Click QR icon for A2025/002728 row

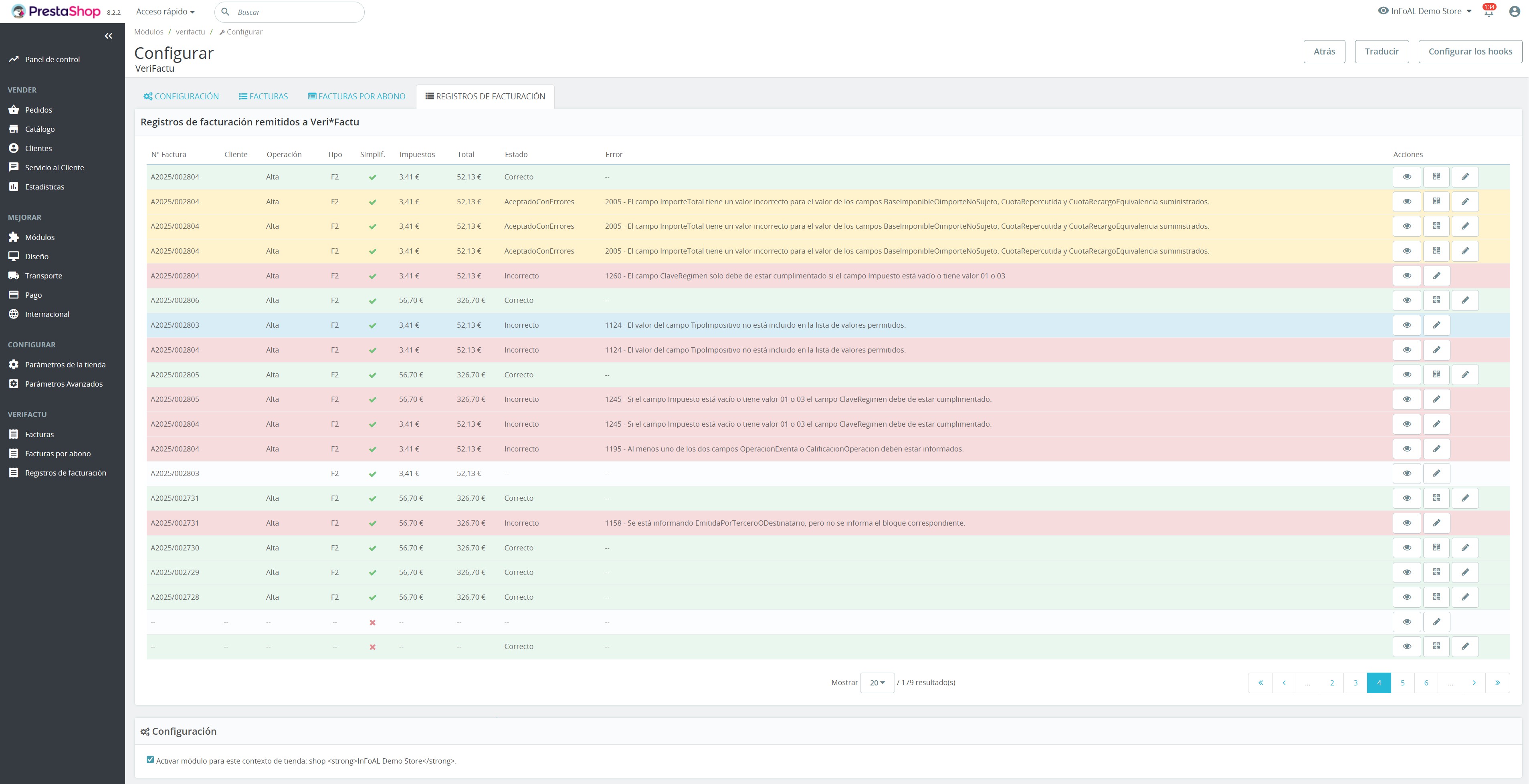[1436, 597]
